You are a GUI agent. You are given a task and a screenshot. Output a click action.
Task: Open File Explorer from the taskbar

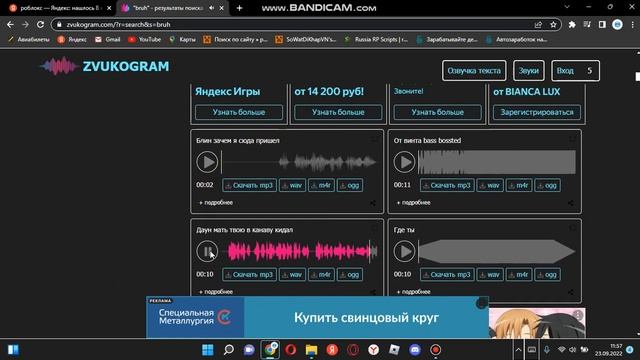tap(311, 350)
